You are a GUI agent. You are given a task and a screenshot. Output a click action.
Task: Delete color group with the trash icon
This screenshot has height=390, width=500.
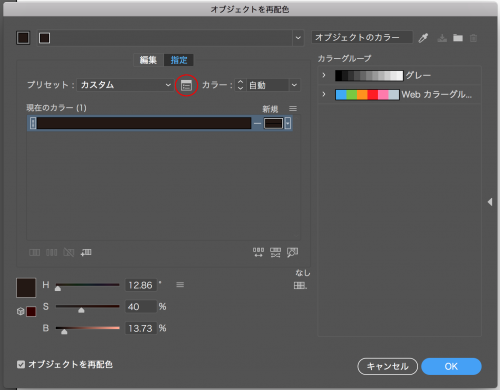click(473, 38)
